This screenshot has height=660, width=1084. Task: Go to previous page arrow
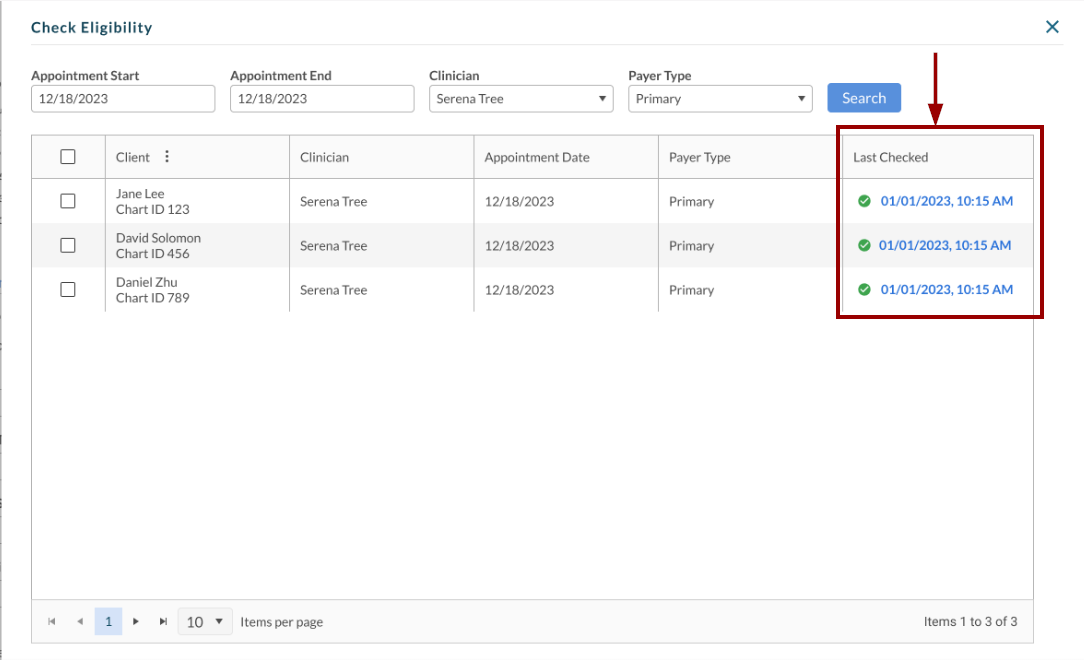click(x=80, y=622)
